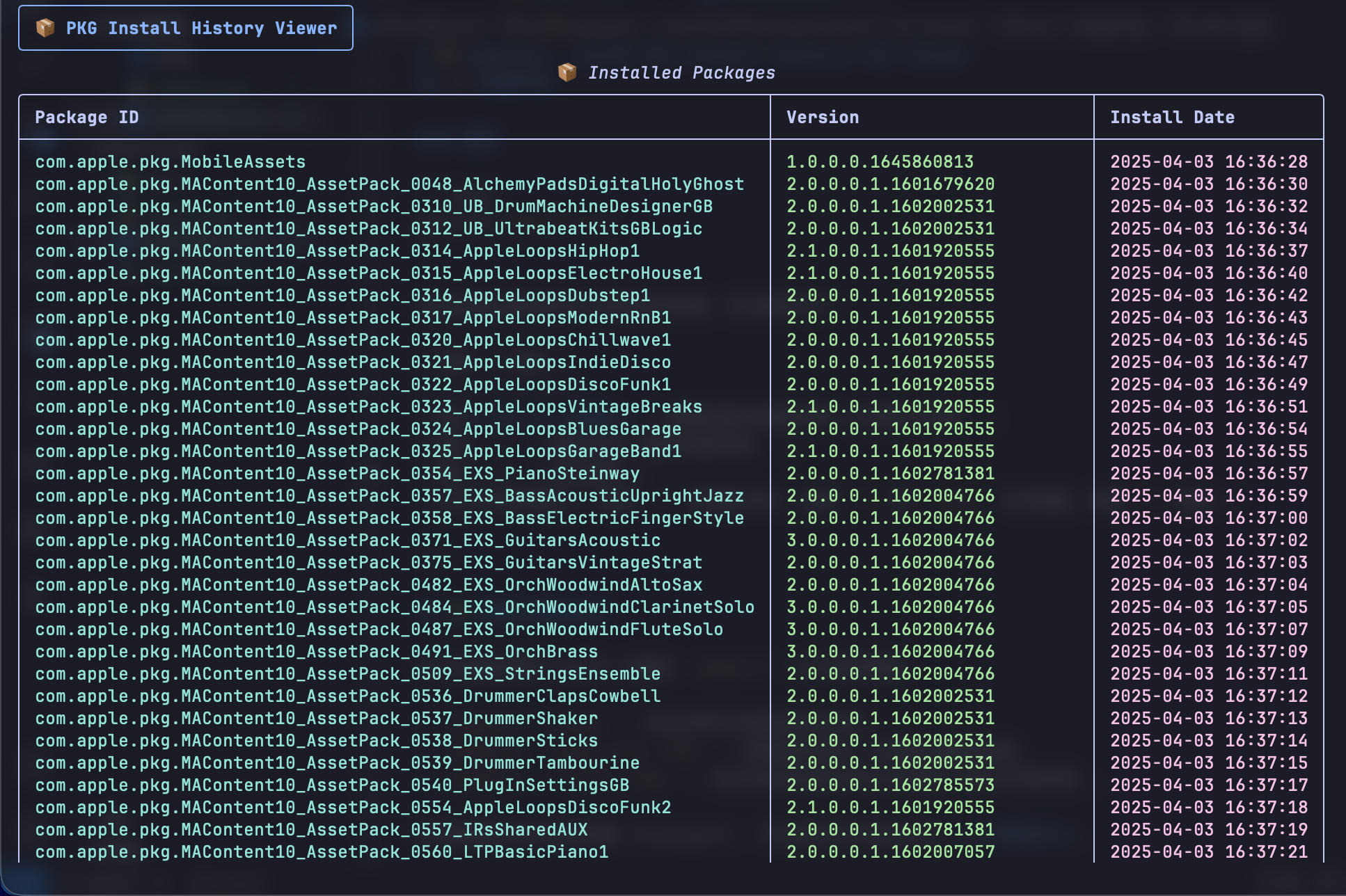This screenshot has width=1346, height=896.
Task: Select install date 2025-04-03 16:37:19
Action: click(1209, 829)
